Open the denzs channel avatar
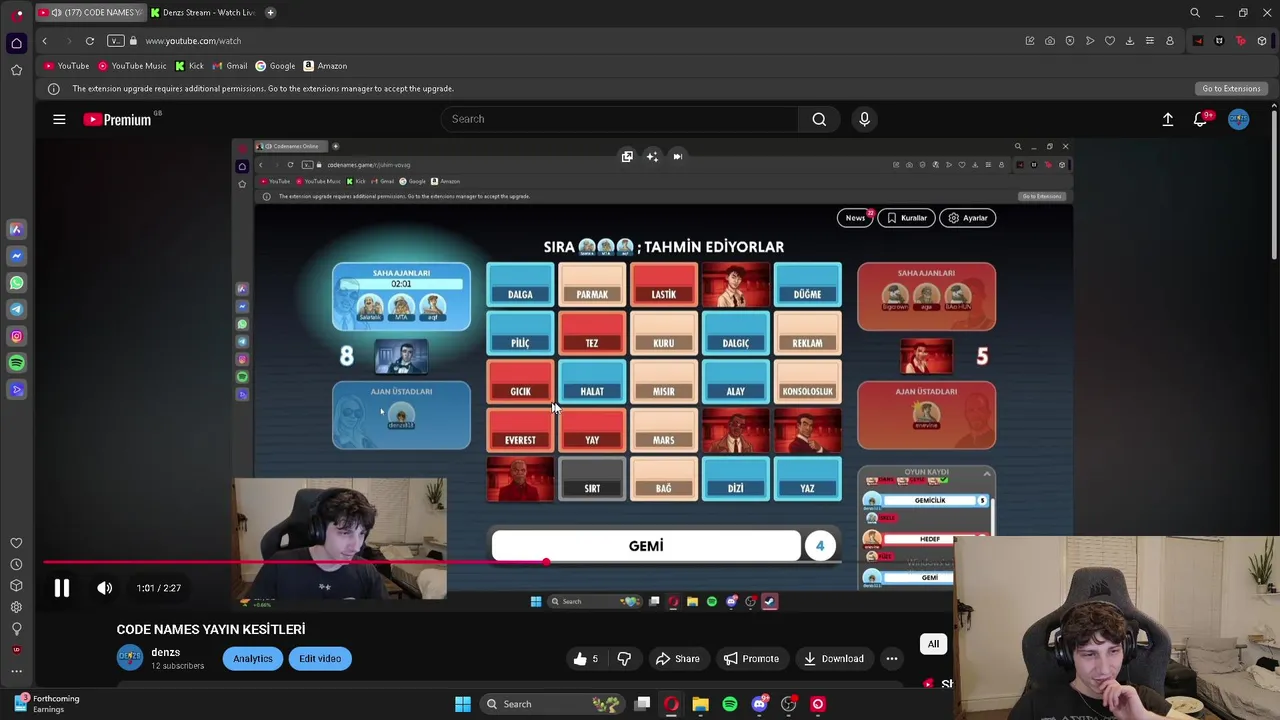 (x=130, y=657)
